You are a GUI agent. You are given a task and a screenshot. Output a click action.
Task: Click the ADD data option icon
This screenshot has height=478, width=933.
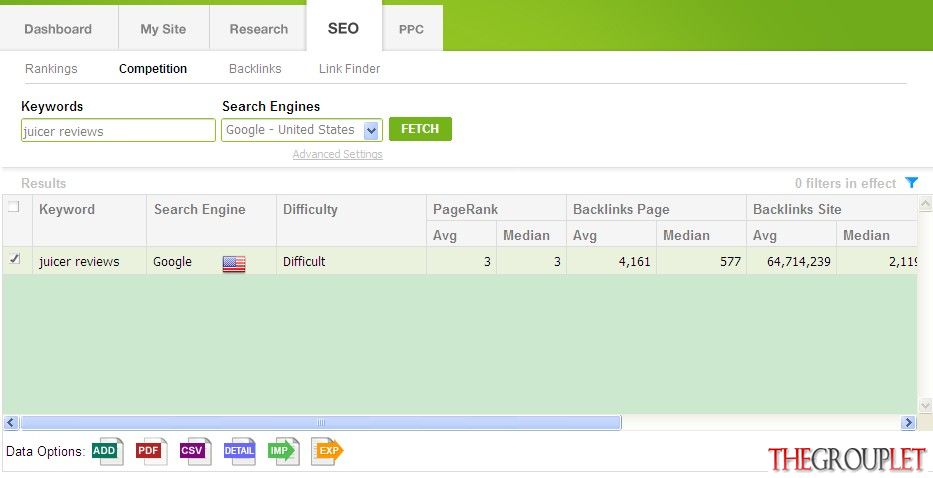pos(108,451)
